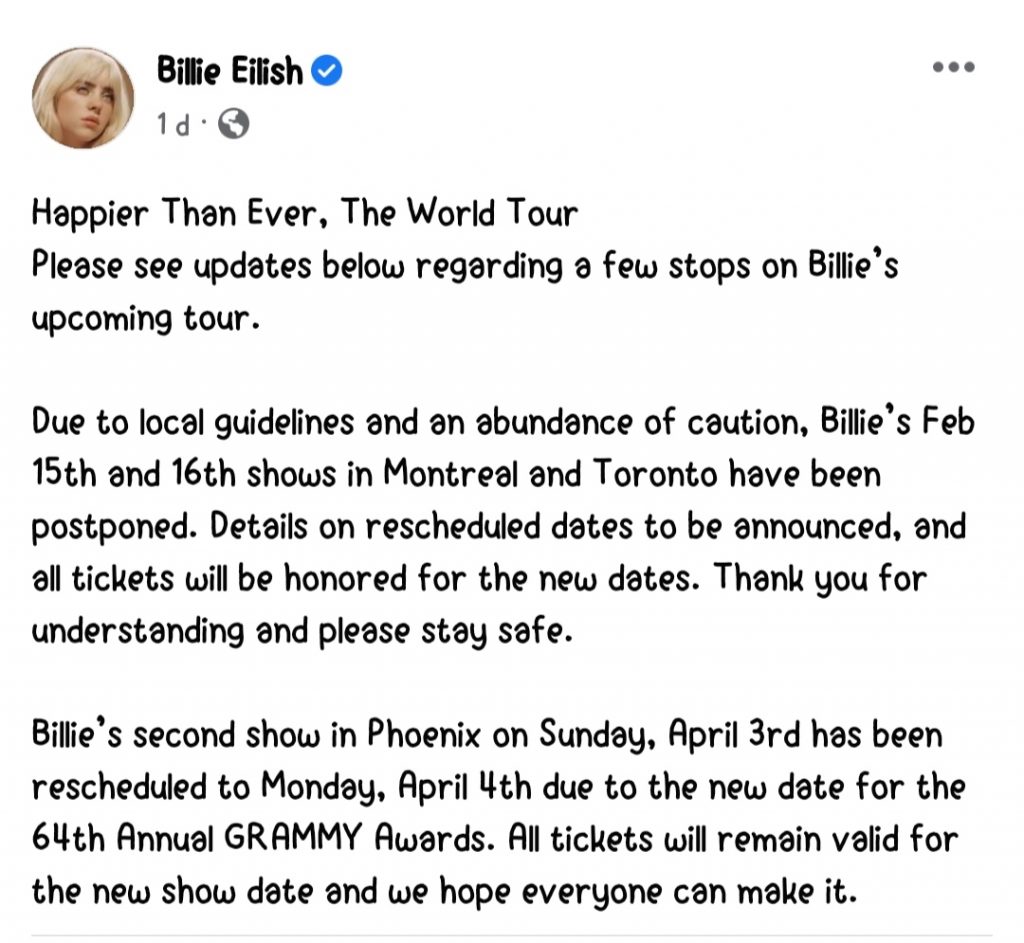
Task: Open Billie Eilish's profile picture
Action: click(83, 98)
